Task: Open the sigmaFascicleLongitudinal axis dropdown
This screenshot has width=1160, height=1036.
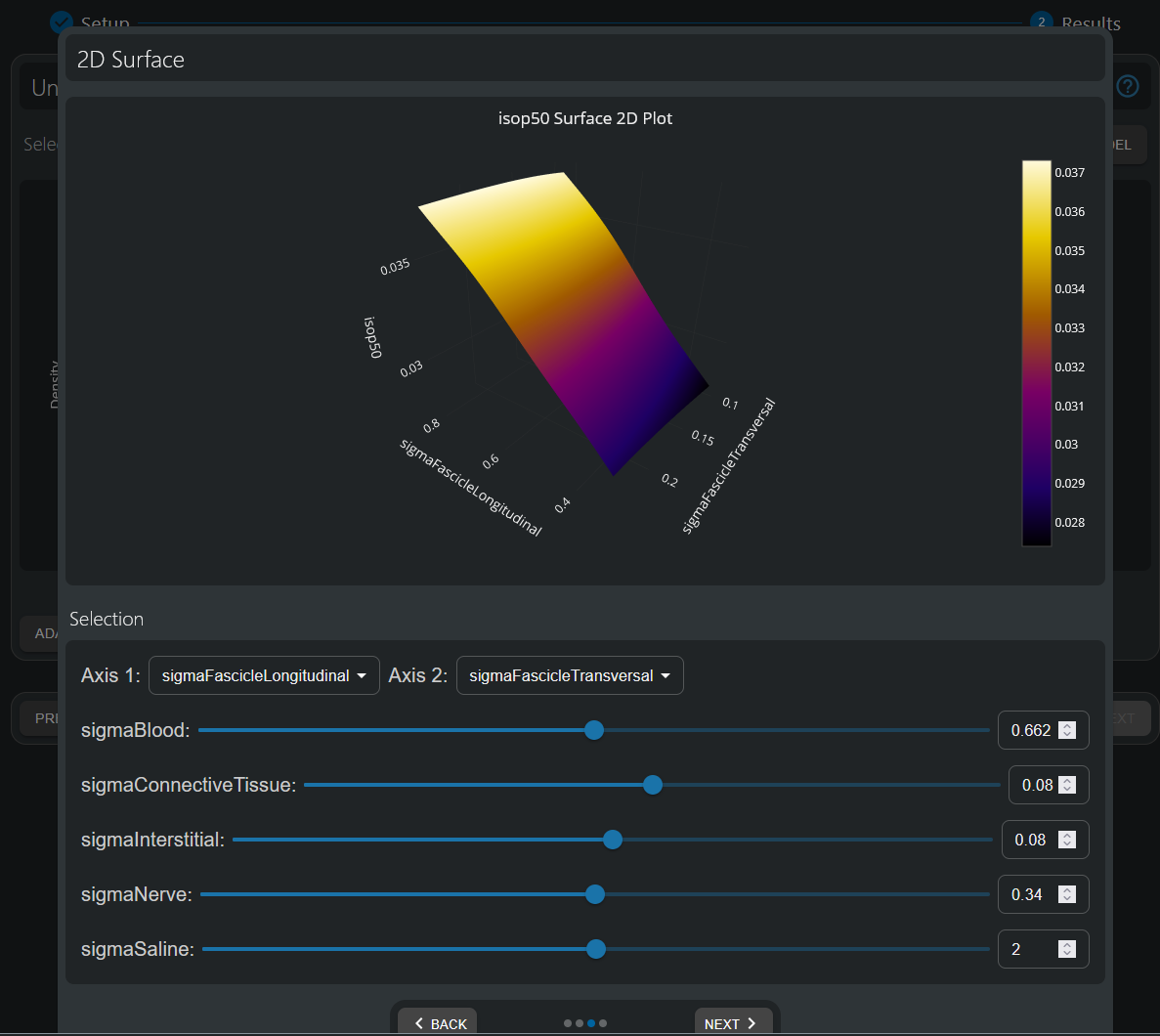Action: (264, 675)
